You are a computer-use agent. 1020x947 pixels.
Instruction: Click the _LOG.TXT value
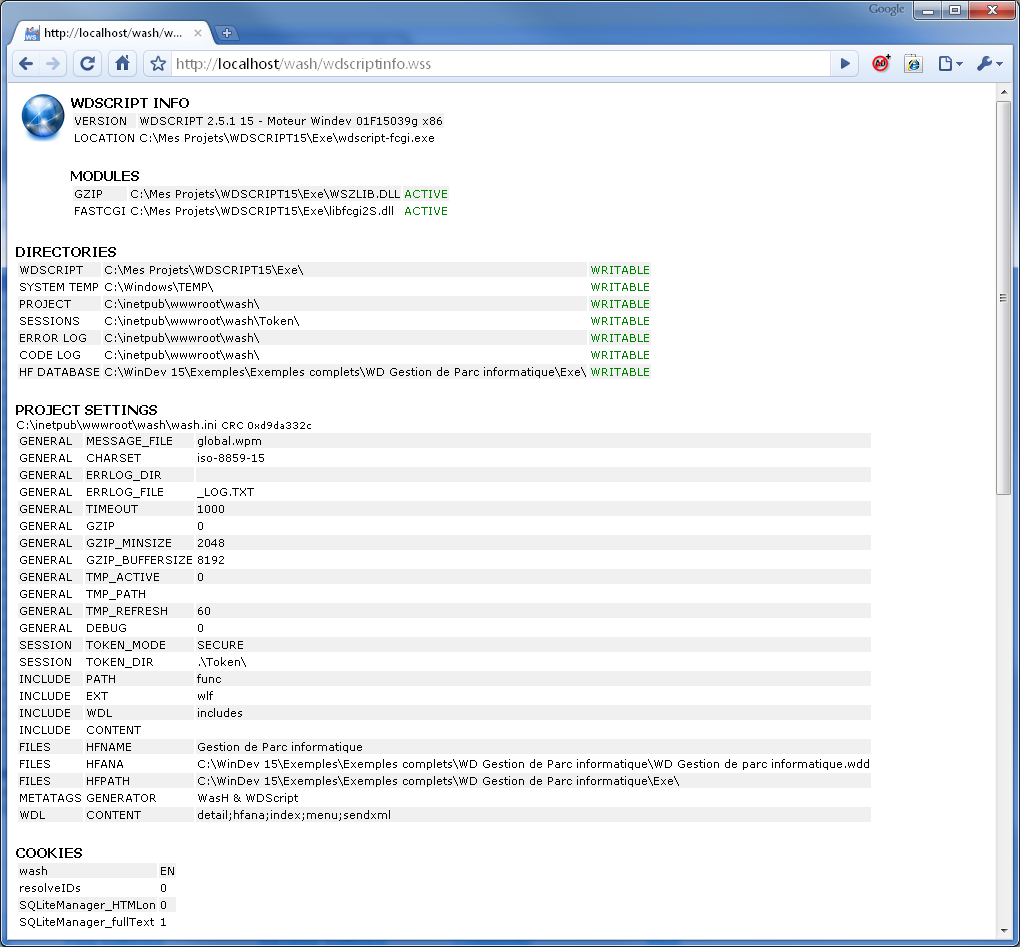[x=226, y=492]
